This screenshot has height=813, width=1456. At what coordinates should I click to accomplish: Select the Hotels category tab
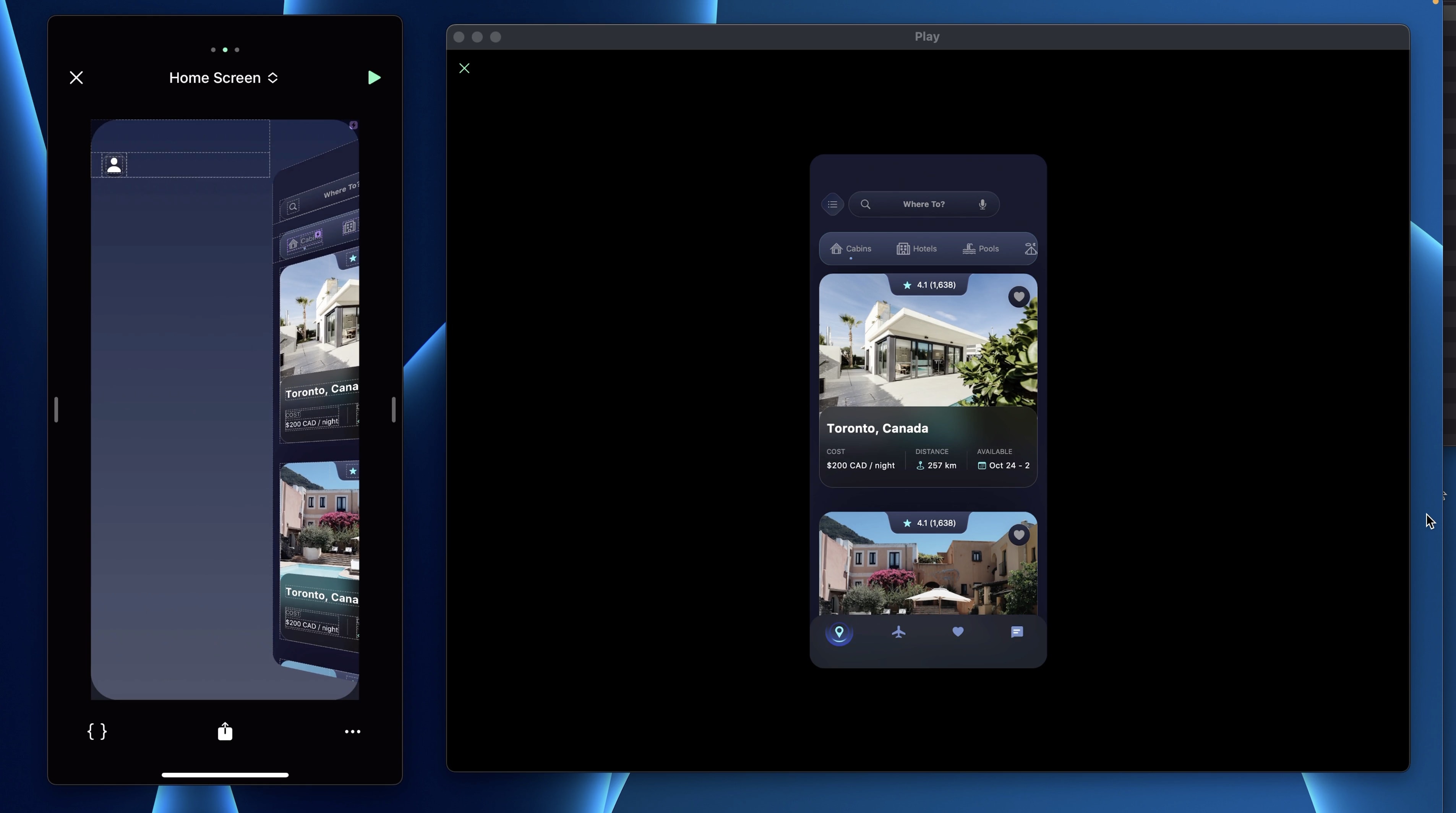coord(917,249)
